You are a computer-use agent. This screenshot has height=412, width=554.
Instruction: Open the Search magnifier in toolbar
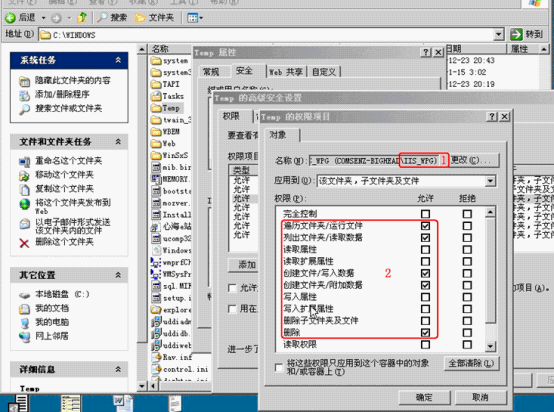[x=102, y=17]
